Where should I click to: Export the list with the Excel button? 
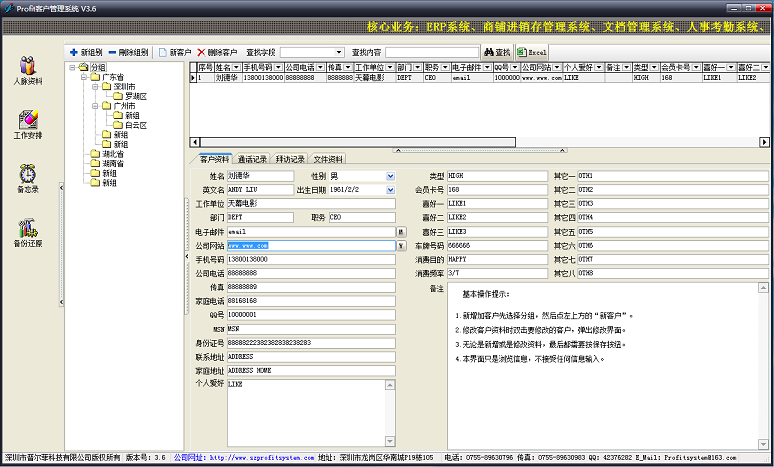tap(532, 51)
